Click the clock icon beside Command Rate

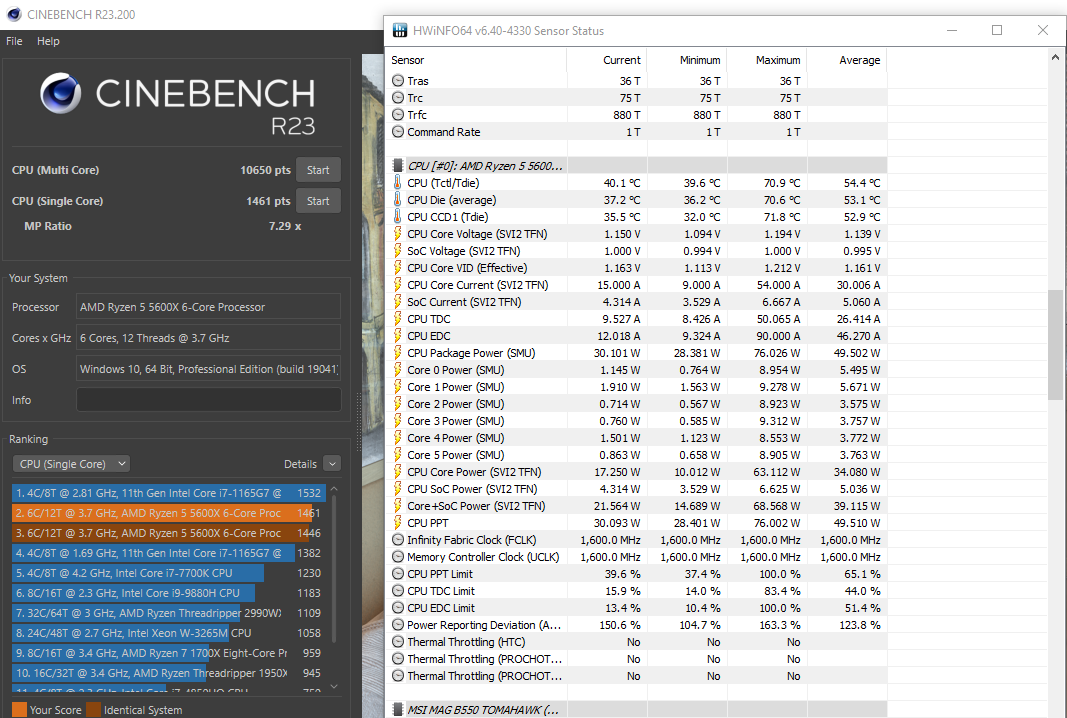[398, 131]
